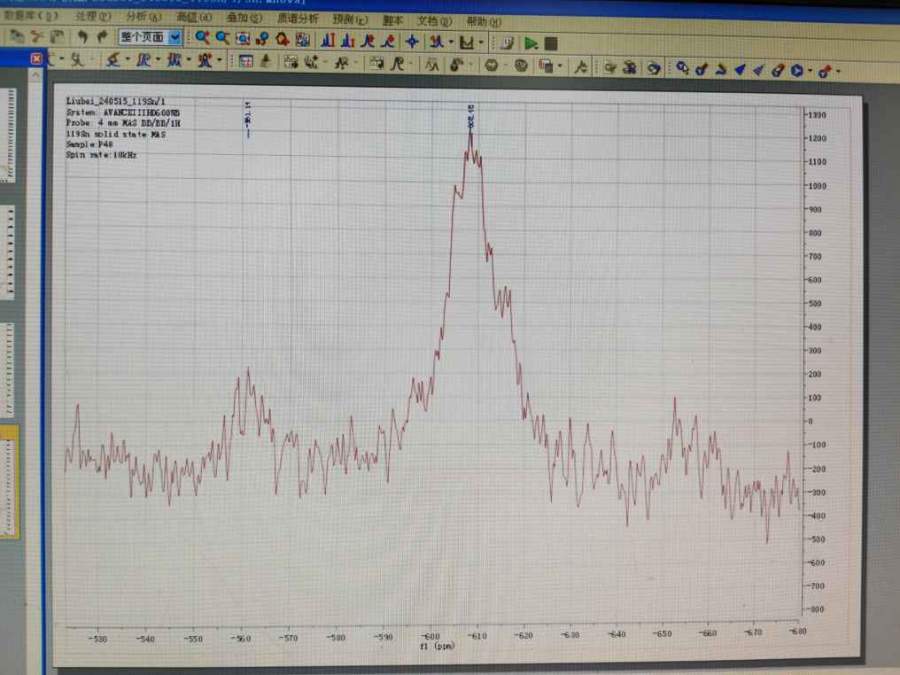The width and height of the screenshot is (900, 675).
Task: Close the side panel with red X
Action: (x=37, y=59)
